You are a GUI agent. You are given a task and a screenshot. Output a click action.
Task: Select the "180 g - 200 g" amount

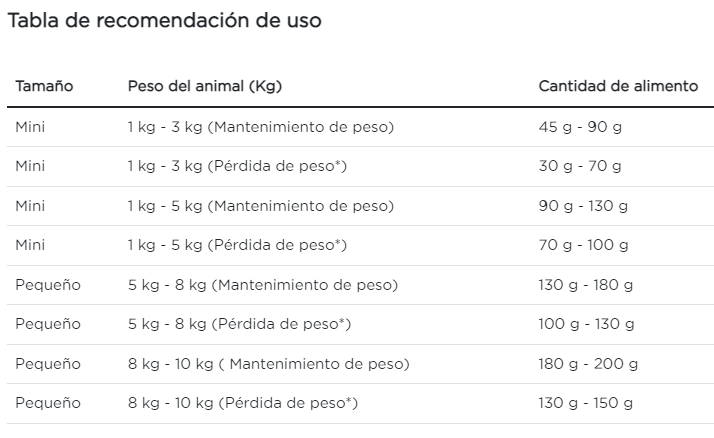tap(586, 364)
